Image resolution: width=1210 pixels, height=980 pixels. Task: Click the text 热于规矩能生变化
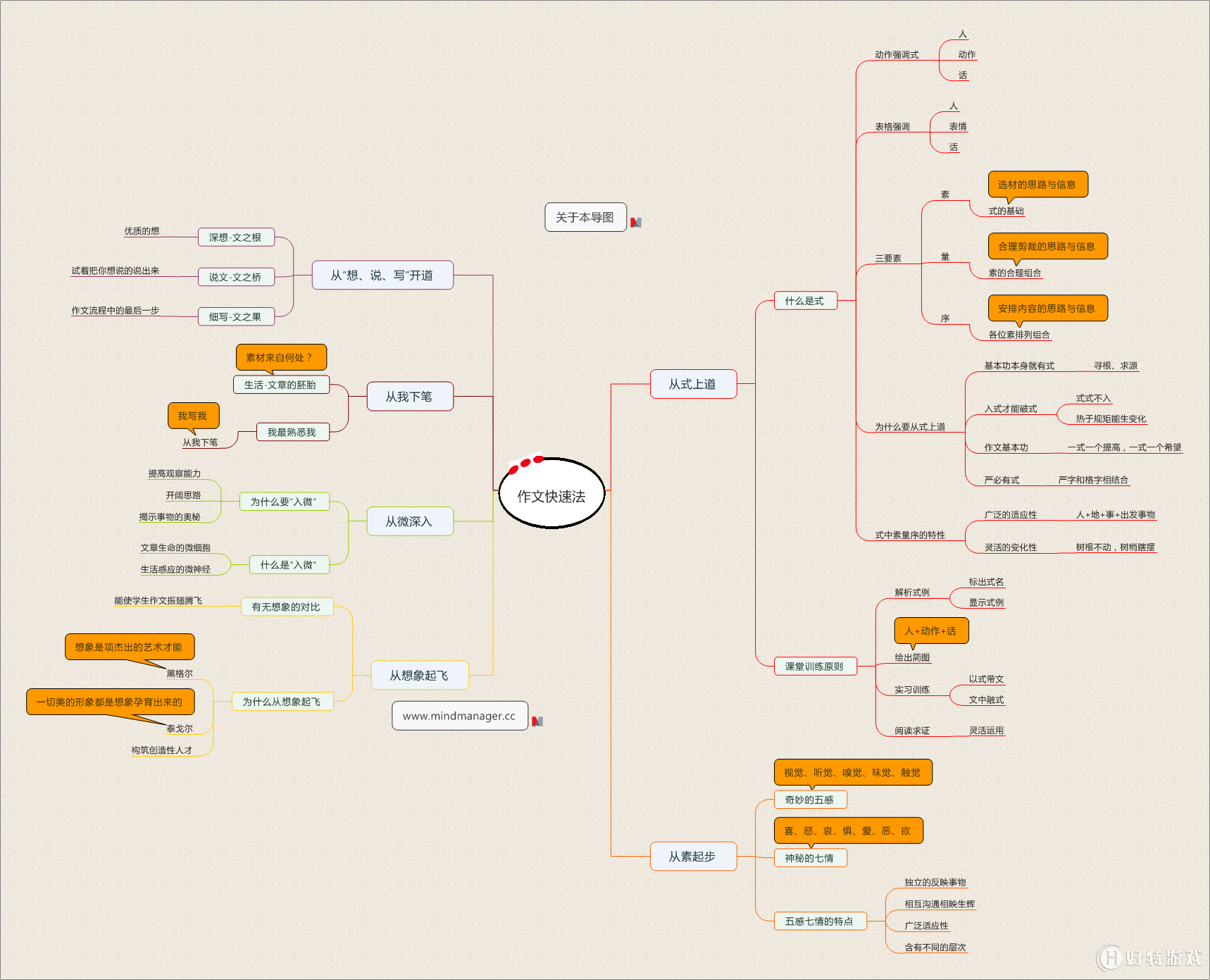(x=1111, y=419)
